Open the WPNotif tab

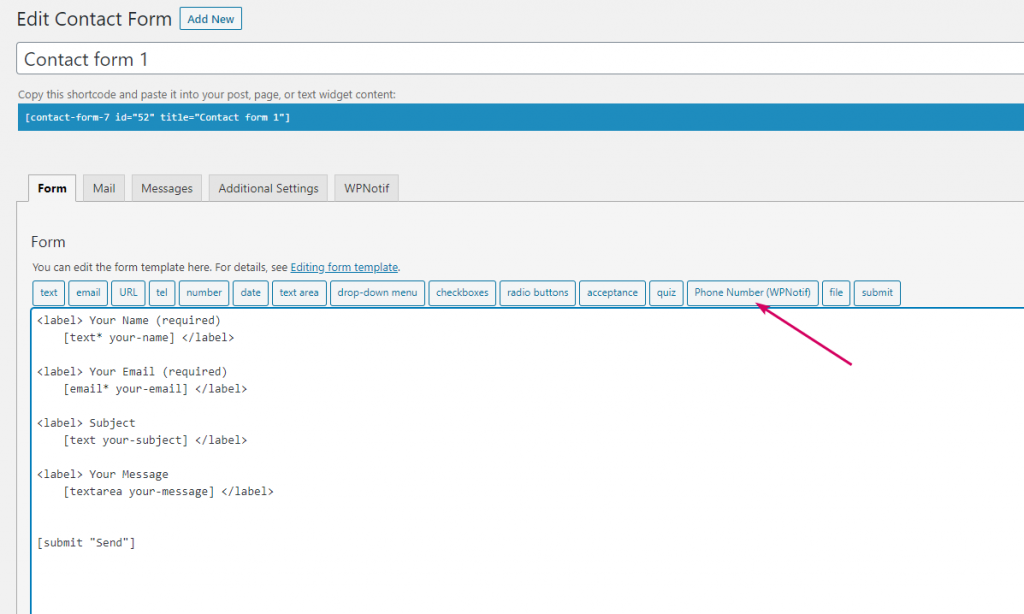pos(366,188)
